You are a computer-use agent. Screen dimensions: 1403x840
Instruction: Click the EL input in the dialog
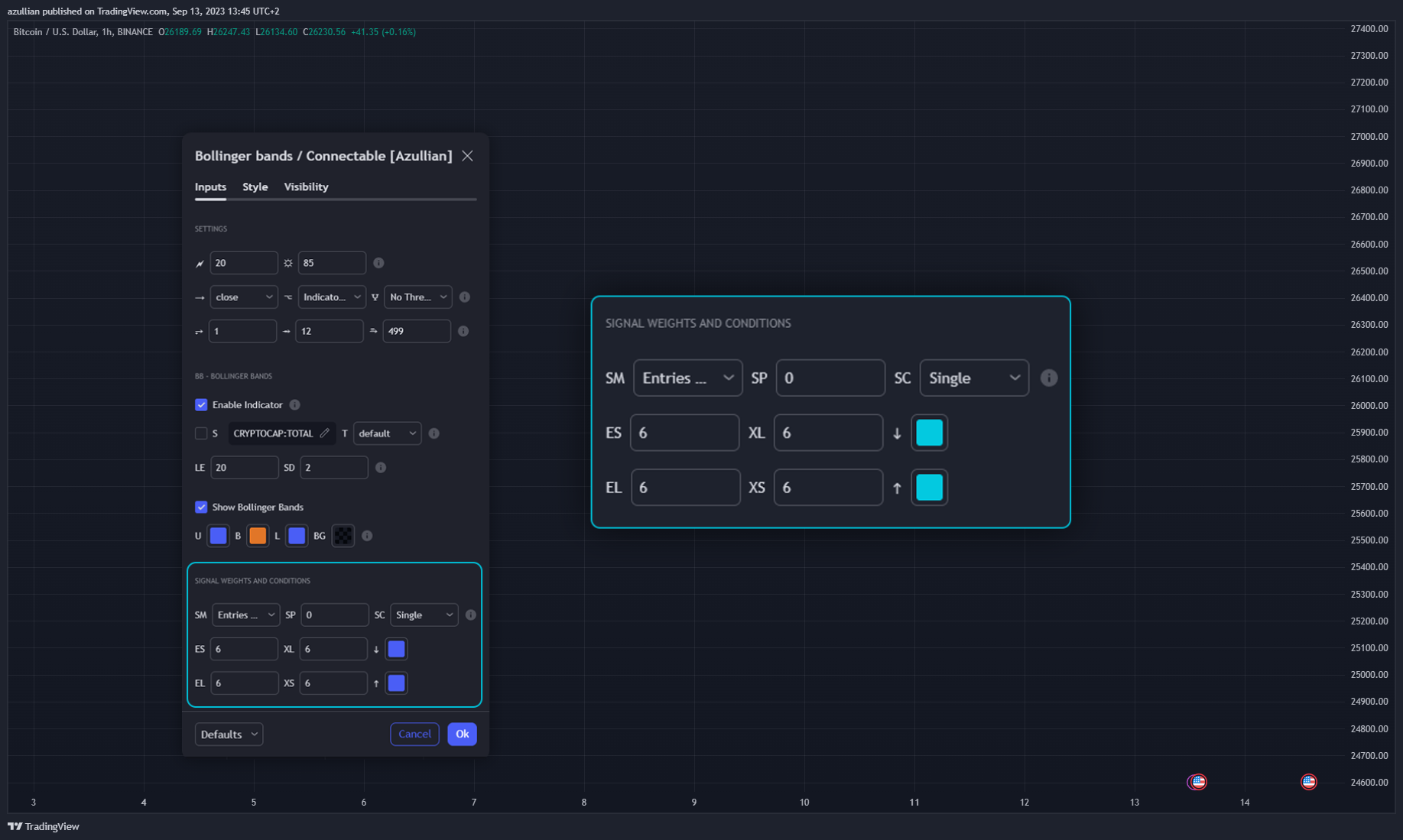point(245,683)
